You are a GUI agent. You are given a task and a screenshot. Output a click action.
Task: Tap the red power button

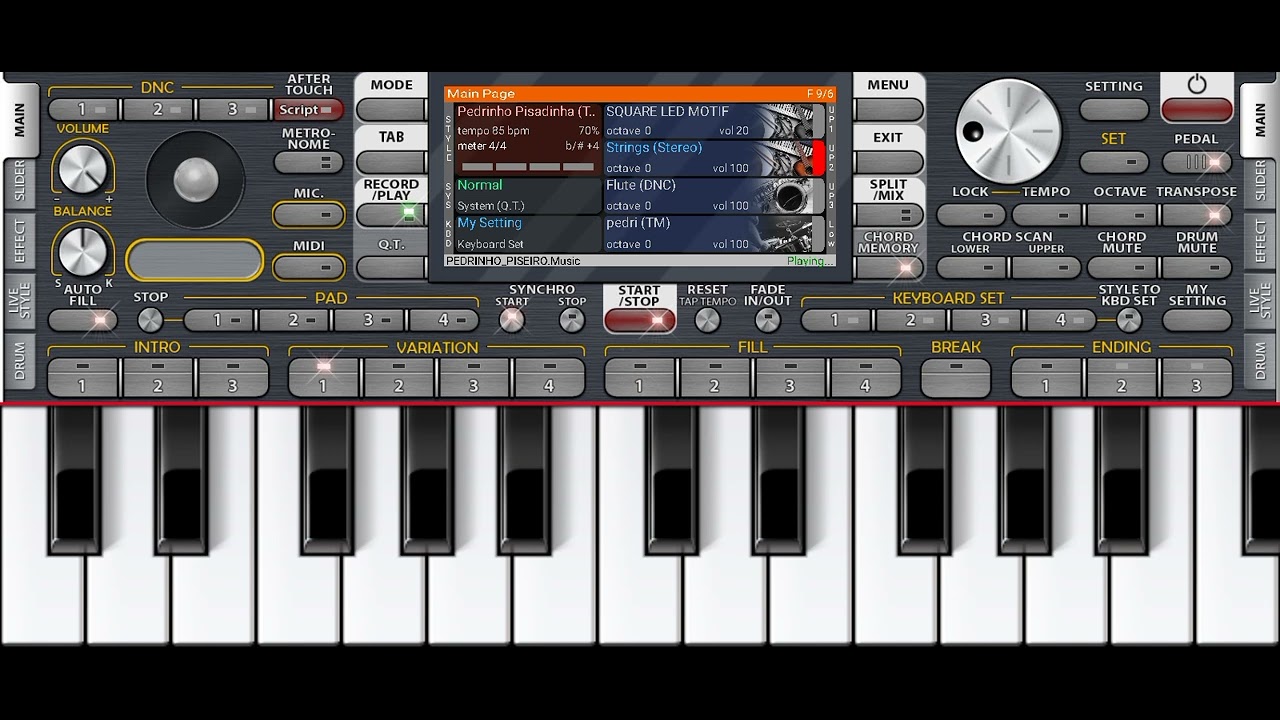tap(1197, 110)
